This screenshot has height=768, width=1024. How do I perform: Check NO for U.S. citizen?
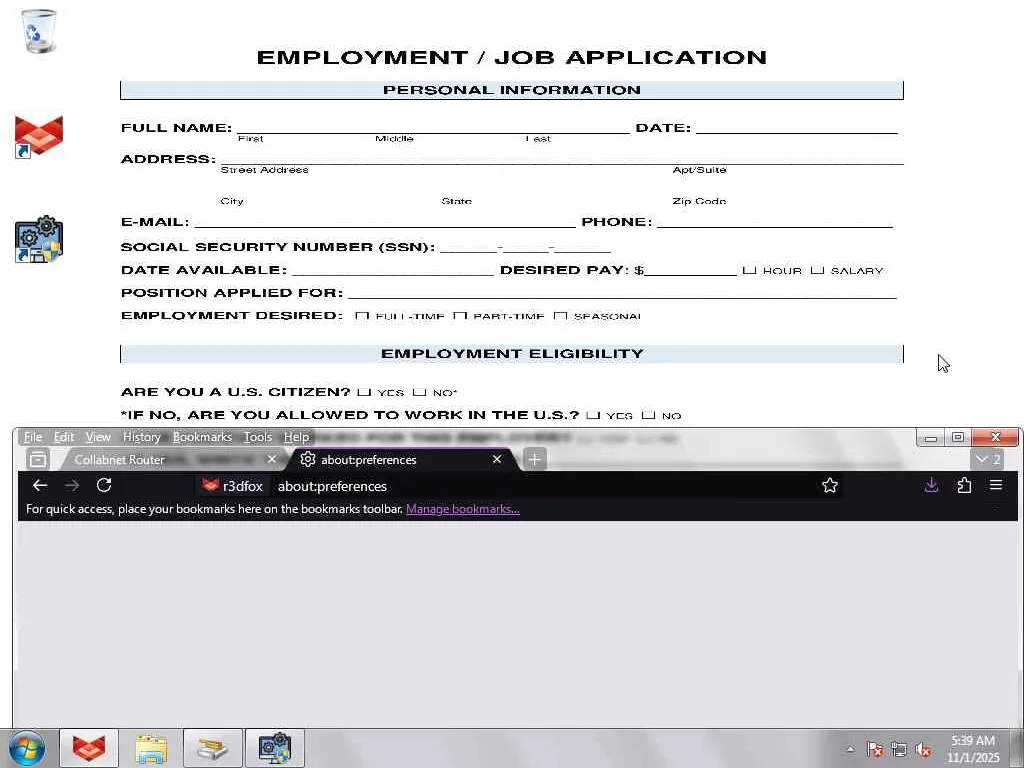tap(419, 392)
